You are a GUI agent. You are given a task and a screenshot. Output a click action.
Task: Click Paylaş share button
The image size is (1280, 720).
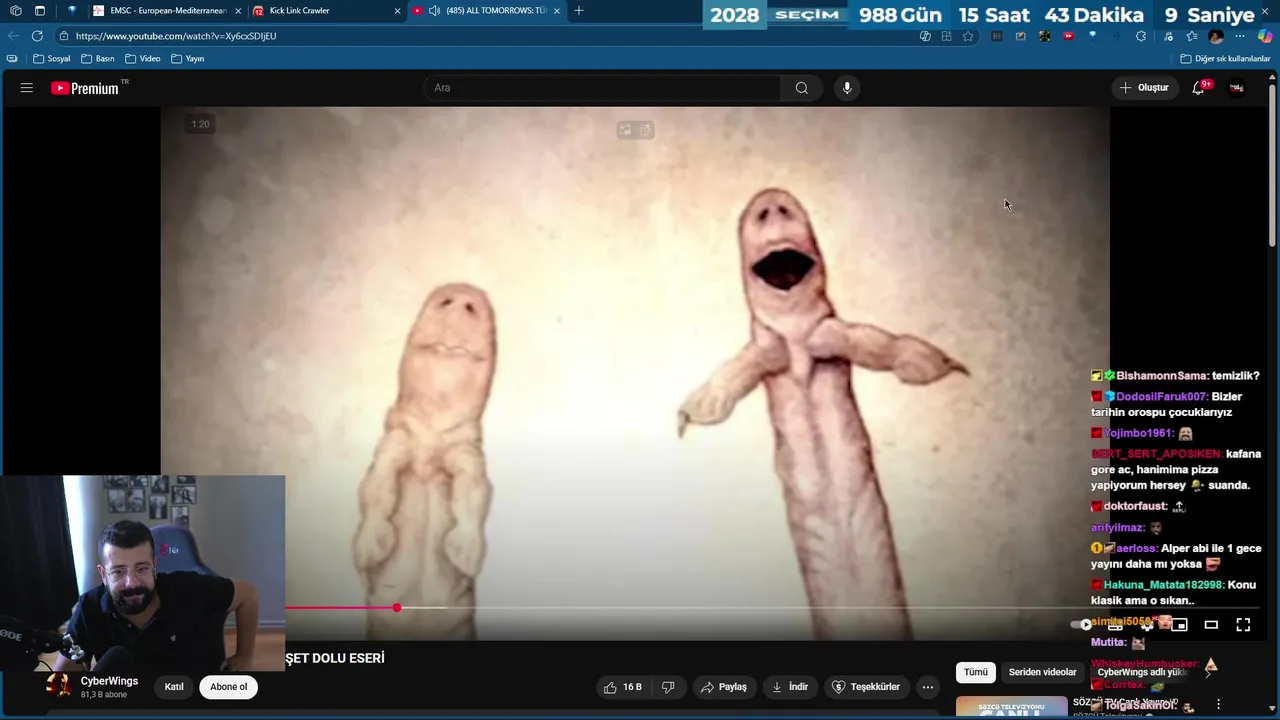pos(724,687)
